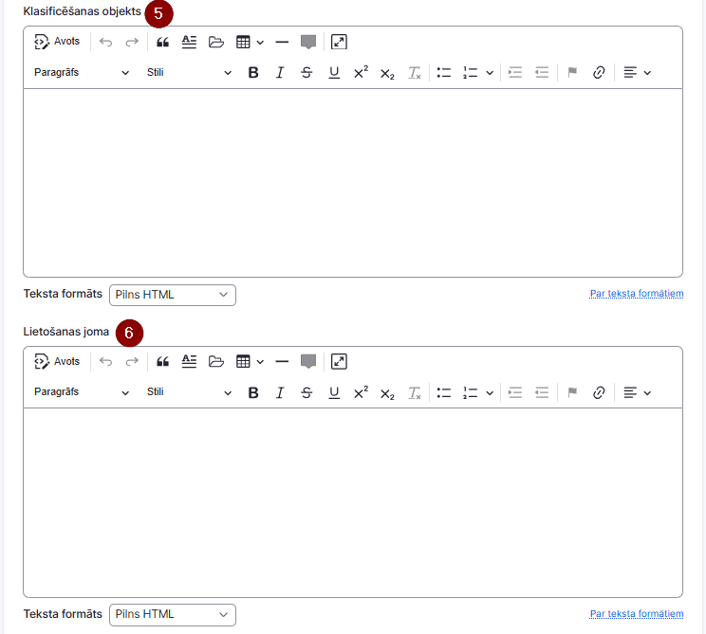Toggle bold in Lietošanas joma editor
The height and width of the screenshot is (634, 706).
point(253,393)
